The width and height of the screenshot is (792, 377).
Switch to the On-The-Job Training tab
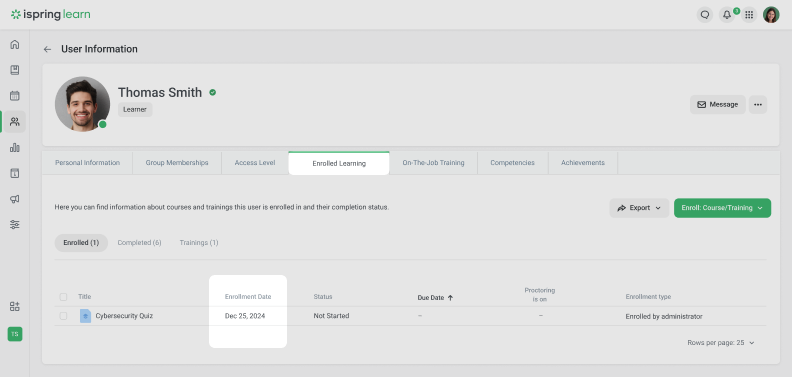point(433,163)
